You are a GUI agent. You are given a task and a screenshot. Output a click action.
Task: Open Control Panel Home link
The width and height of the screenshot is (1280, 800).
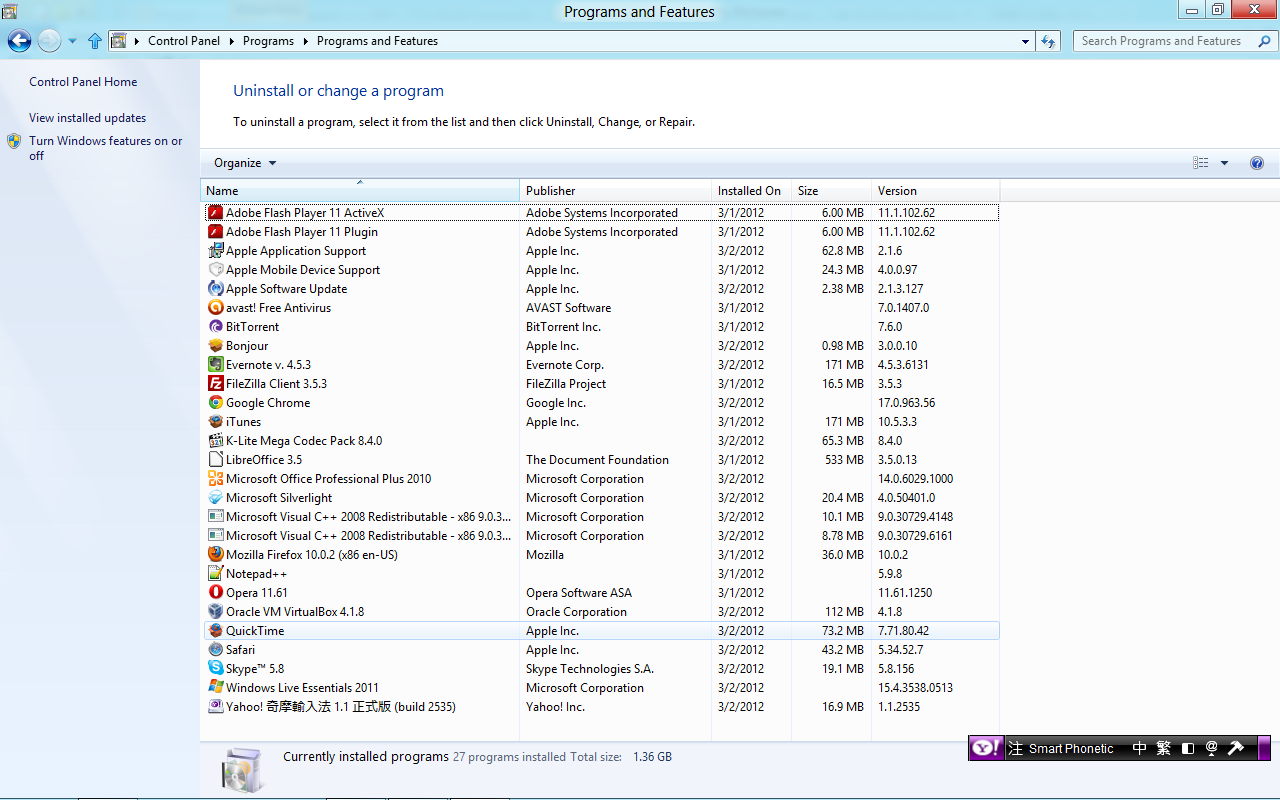[x=83, y=82]
